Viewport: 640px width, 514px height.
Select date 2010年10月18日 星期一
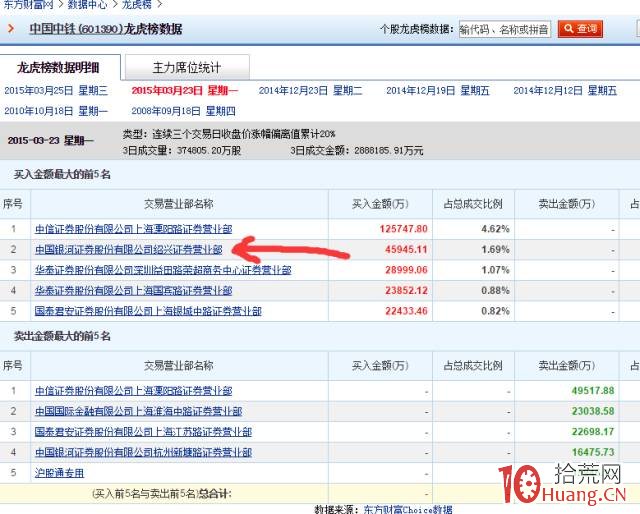pos(56,111)
